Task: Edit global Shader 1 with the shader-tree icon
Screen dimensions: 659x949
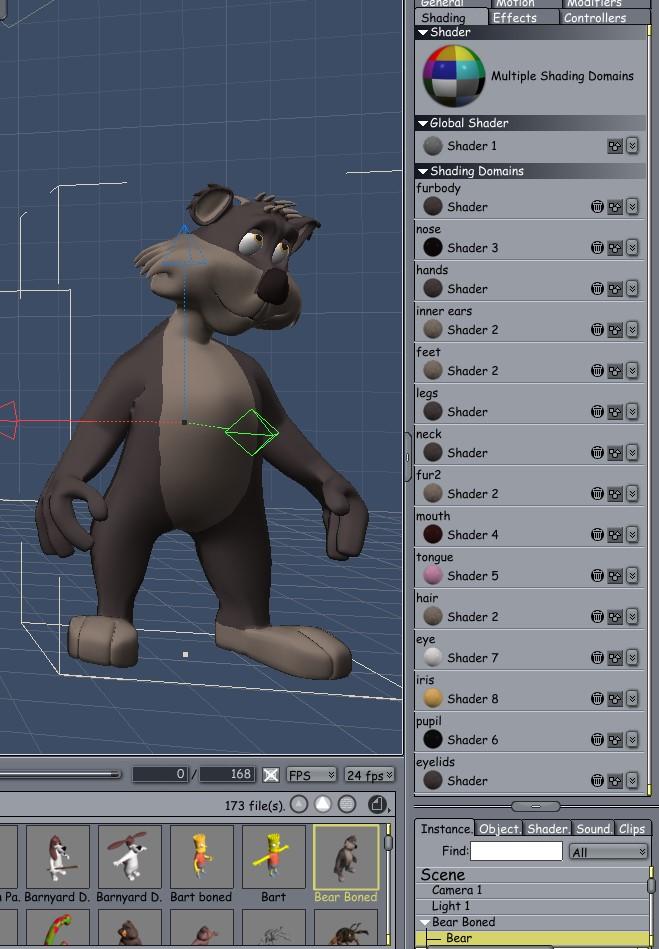Action: pos(615,146)
